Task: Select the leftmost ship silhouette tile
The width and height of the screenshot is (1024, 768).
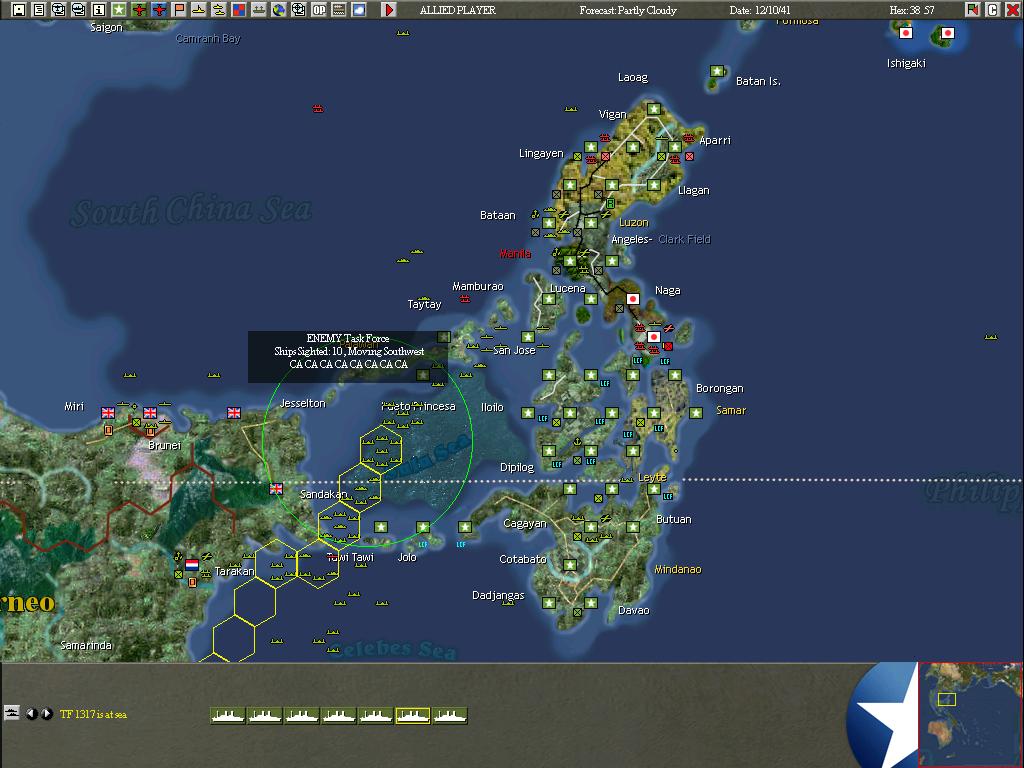Action: [228, 716]
